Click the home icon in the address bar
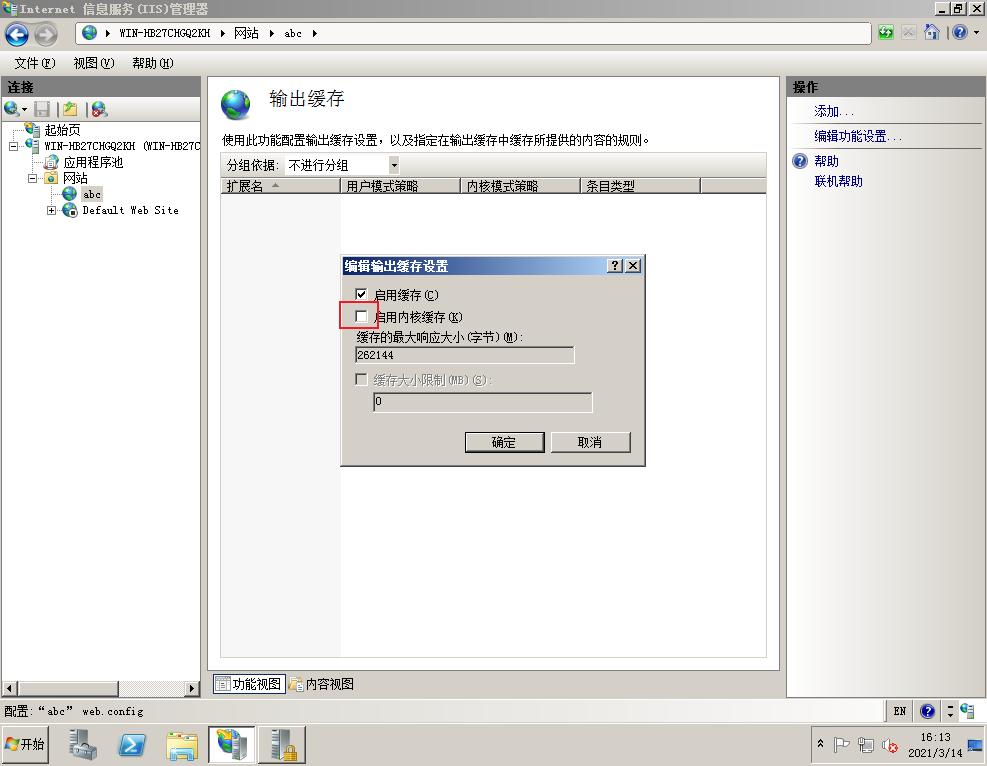Screen dimensions: 987x766 point(932,32)
